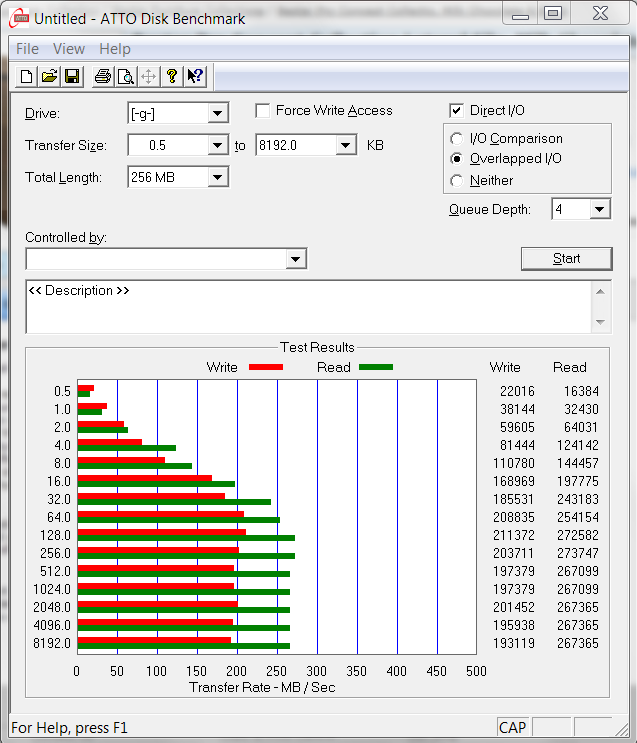Image resolution: width=637 pixels, height=743 pixels.
Task: Click the four-arrow move icon in toolbar
Action: point(148,77)
